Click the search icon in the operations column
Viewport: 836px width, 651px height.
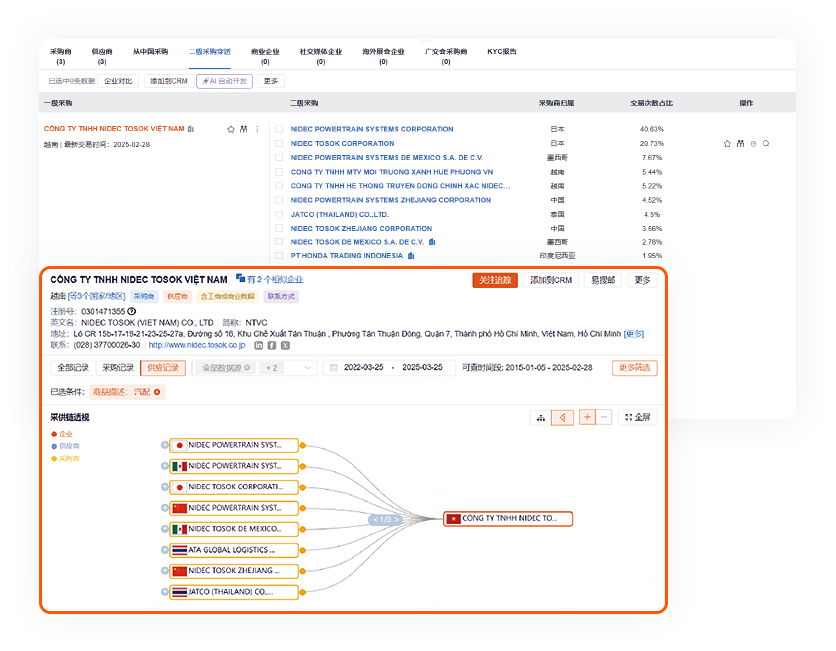(x=766, y=144)
